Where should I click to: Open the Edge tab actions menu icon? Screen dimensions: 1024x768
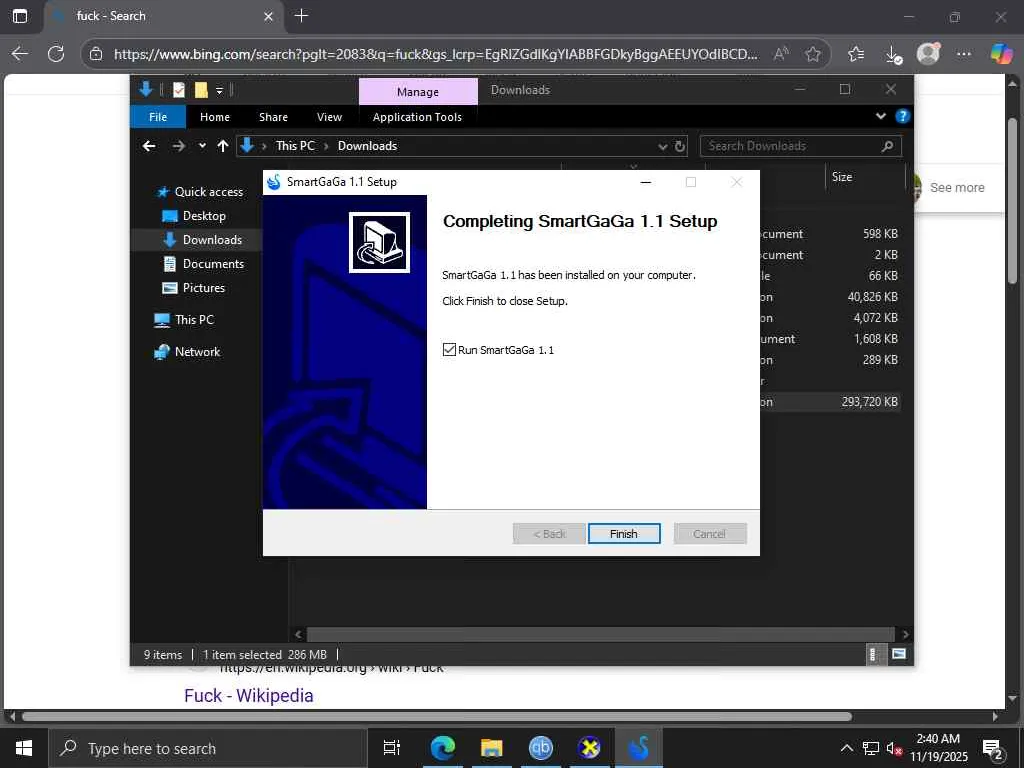tap(20, 16)
